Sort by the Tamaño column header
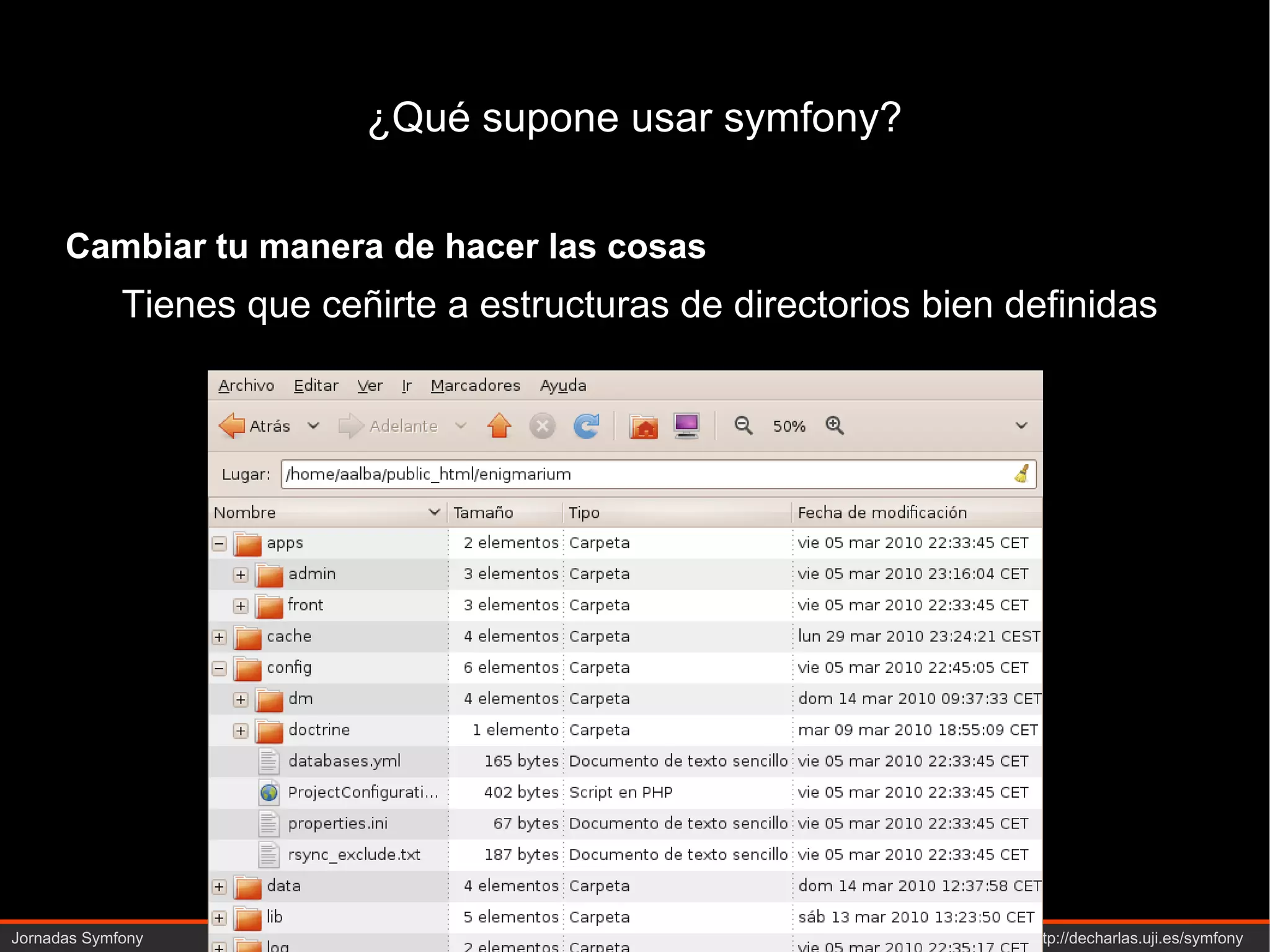This screenshot has height=952, width=1270. click(x=505, y=513)
